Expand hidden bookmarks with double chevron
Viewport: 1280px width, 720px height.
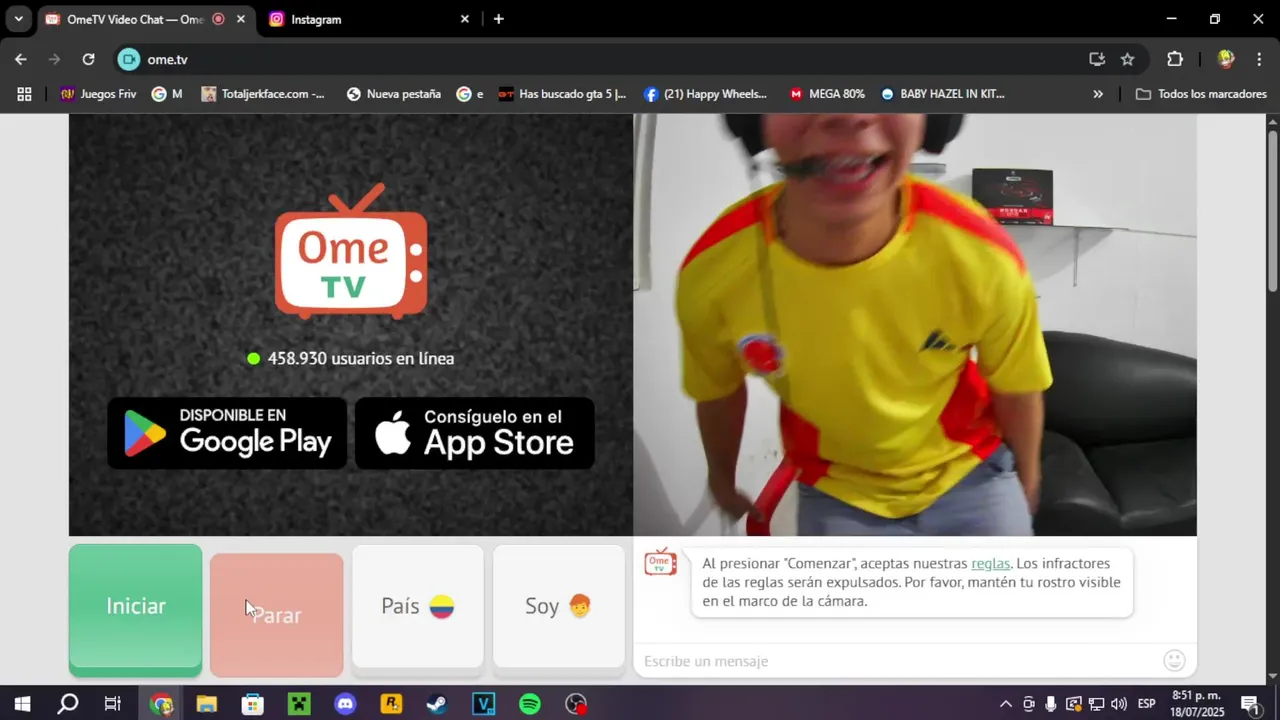(1098, 94)
